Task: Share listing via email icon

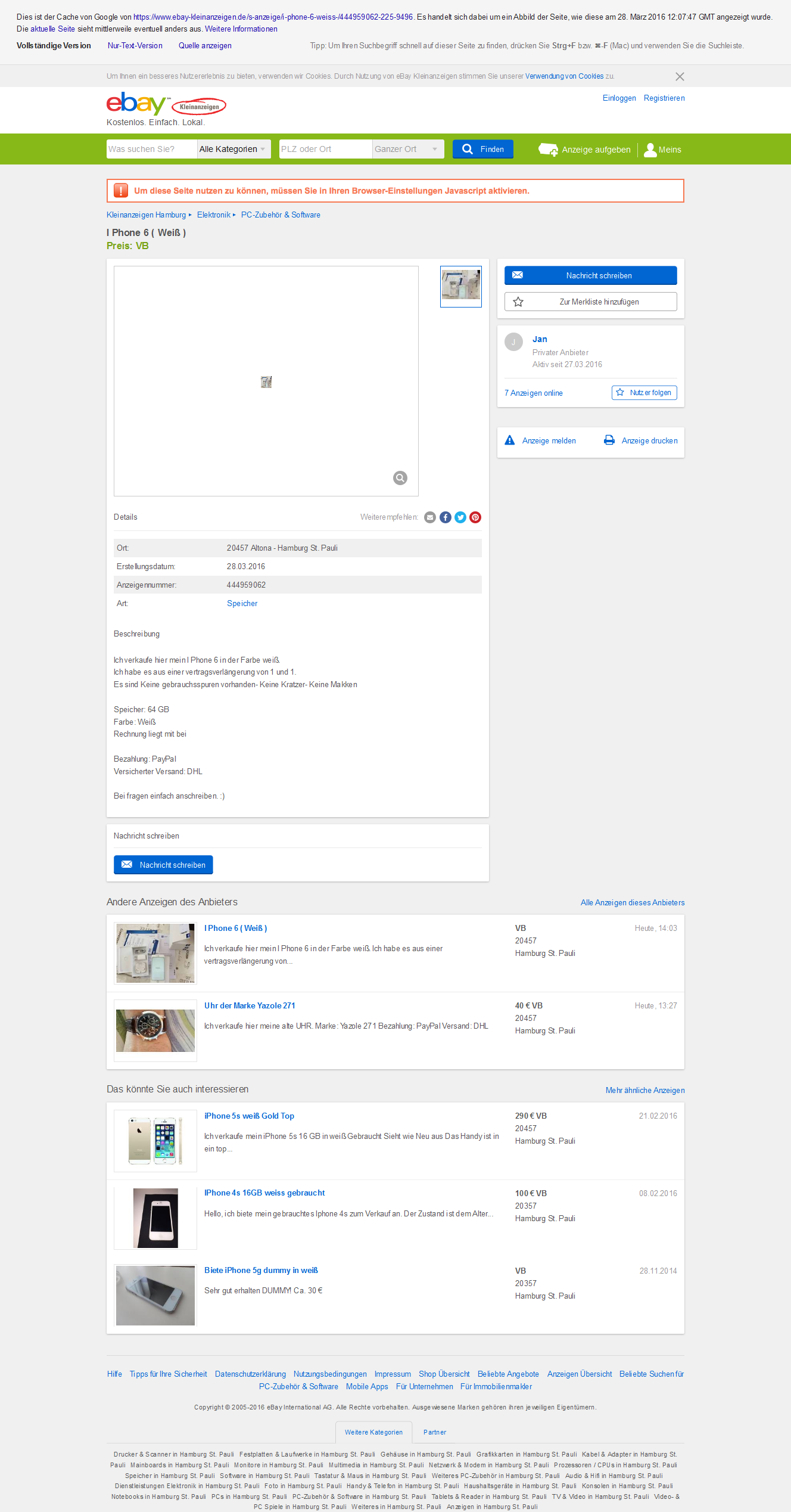Action: (x=430, y=517)
